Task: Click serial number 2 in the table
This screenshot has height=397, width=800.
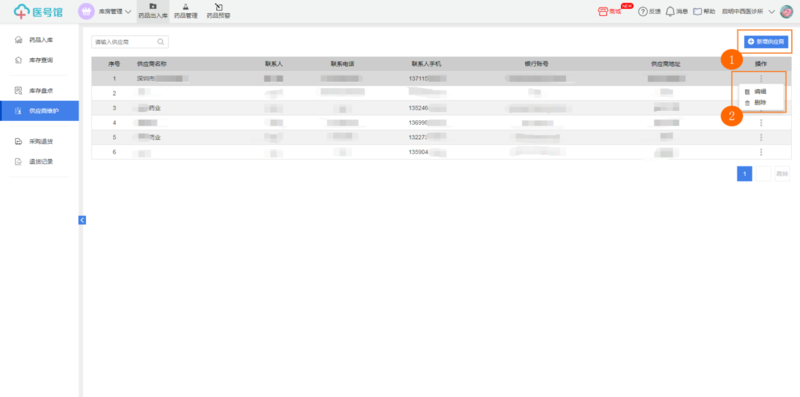Action: 114,93
